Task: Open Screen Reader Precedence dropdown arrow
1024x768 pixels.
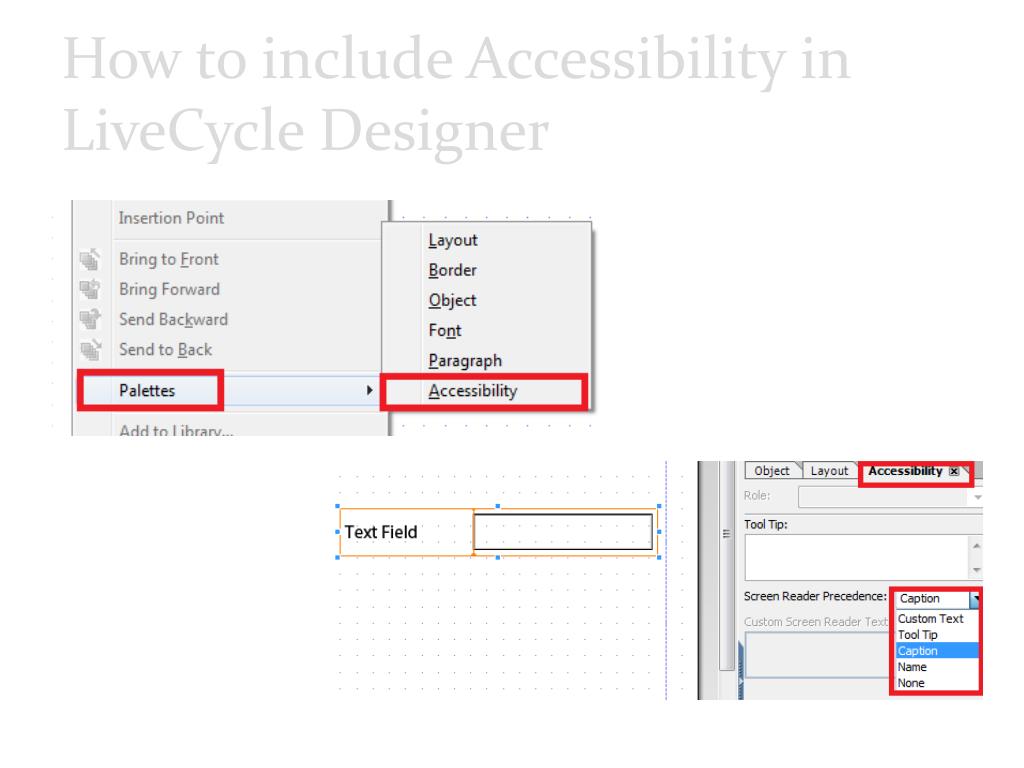Action: 975,599
